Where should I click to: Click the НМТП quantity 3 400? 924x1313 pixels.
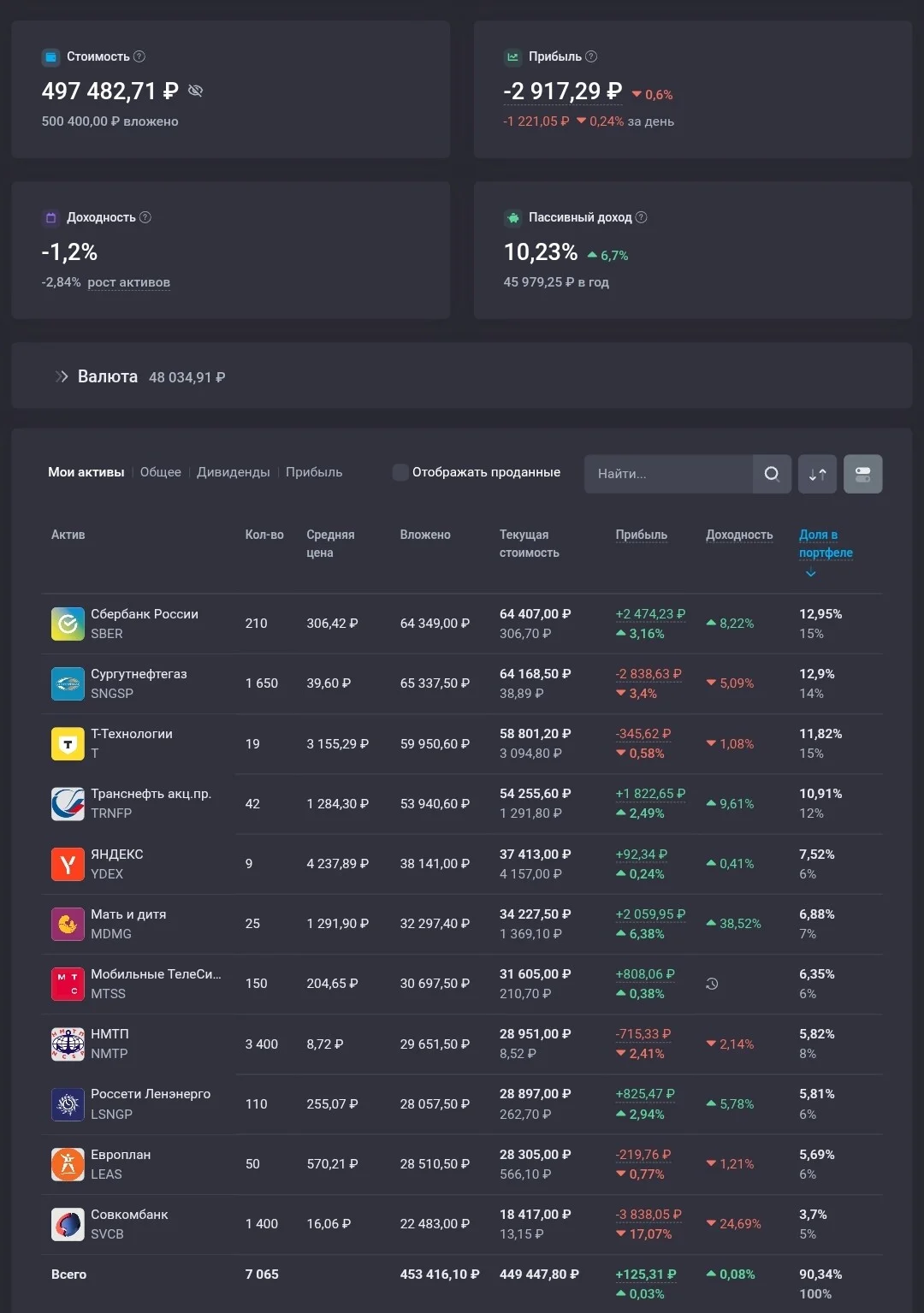pyautogui.click(x=262, y=1044)
